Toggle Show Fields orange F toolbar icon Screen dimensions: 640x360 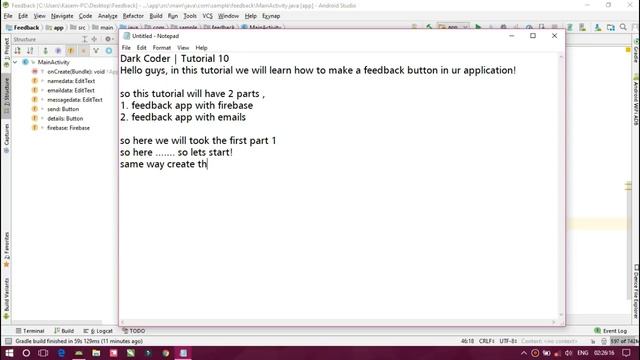pyautogui.click(x=71, y=51)
